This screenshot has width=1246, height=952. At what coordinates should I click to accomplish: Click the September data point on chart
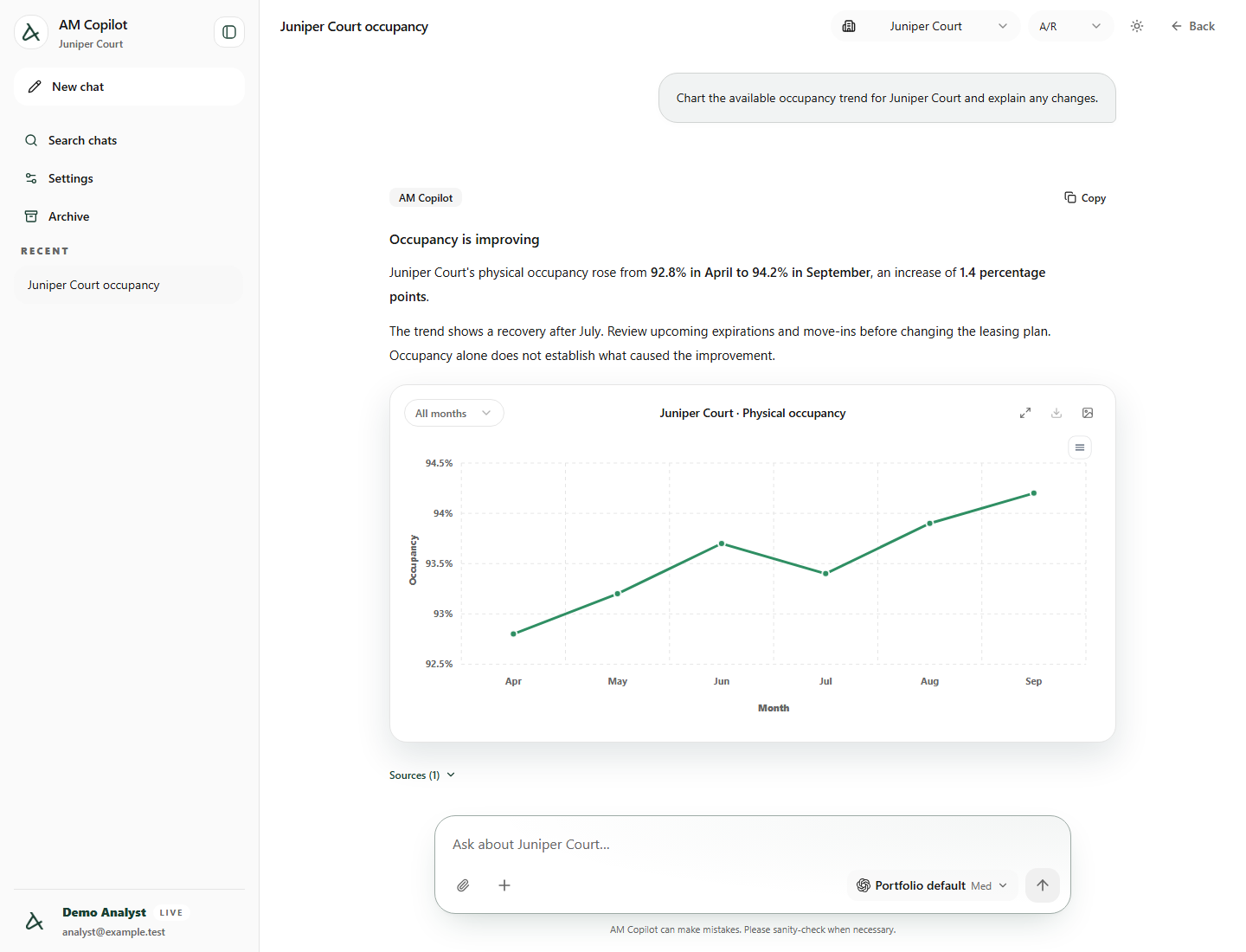point(1034,493)
